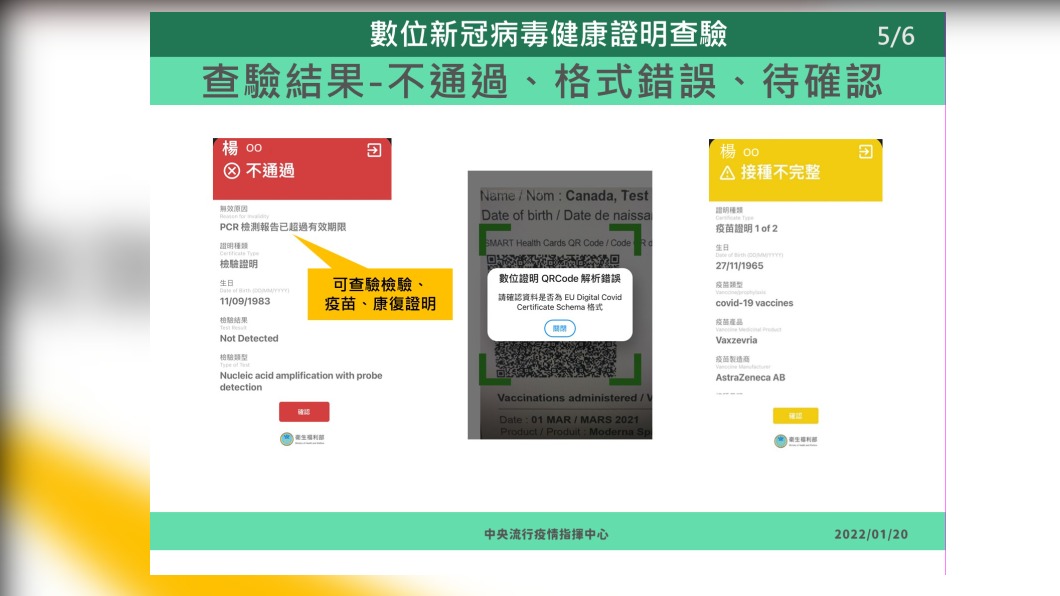
Task: Click the AstraZeneca AB manufacturer value
Action: pos(750,378)
